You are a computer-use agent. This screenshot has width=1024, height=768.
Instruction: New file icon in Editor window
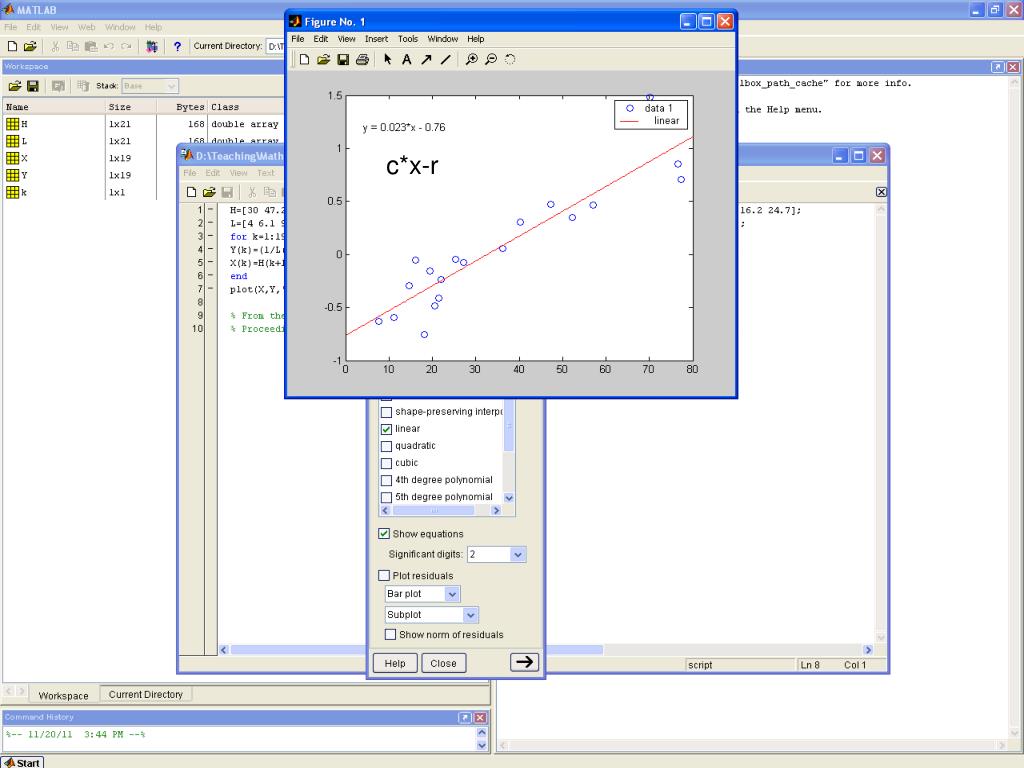click(x=191, y=192)
